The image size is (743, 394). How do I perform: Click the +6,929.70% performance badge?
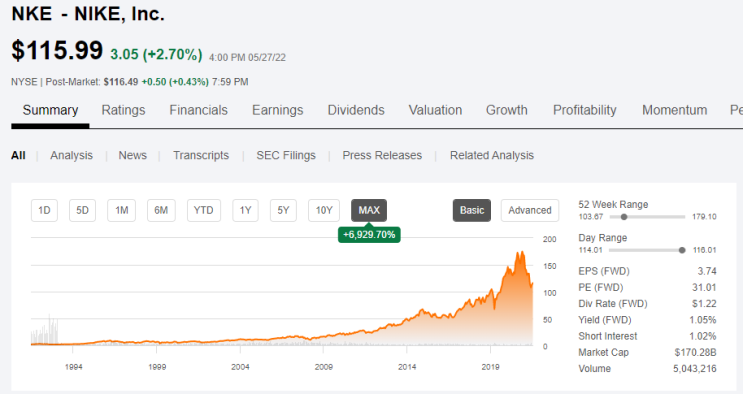(369, 235)
